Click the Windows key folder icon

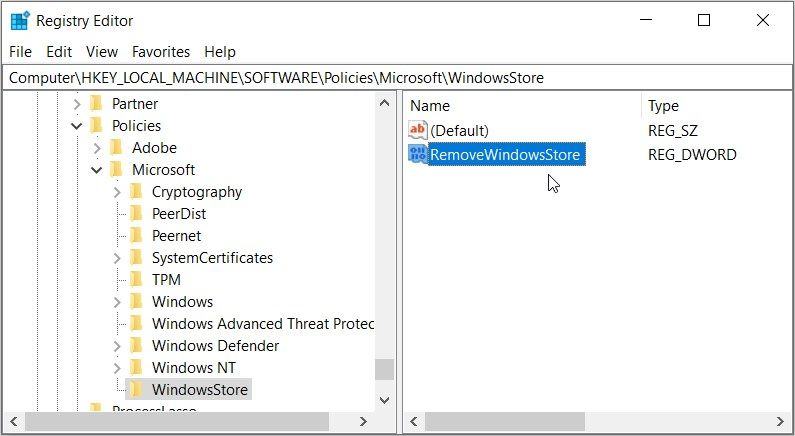coord(136,301)
